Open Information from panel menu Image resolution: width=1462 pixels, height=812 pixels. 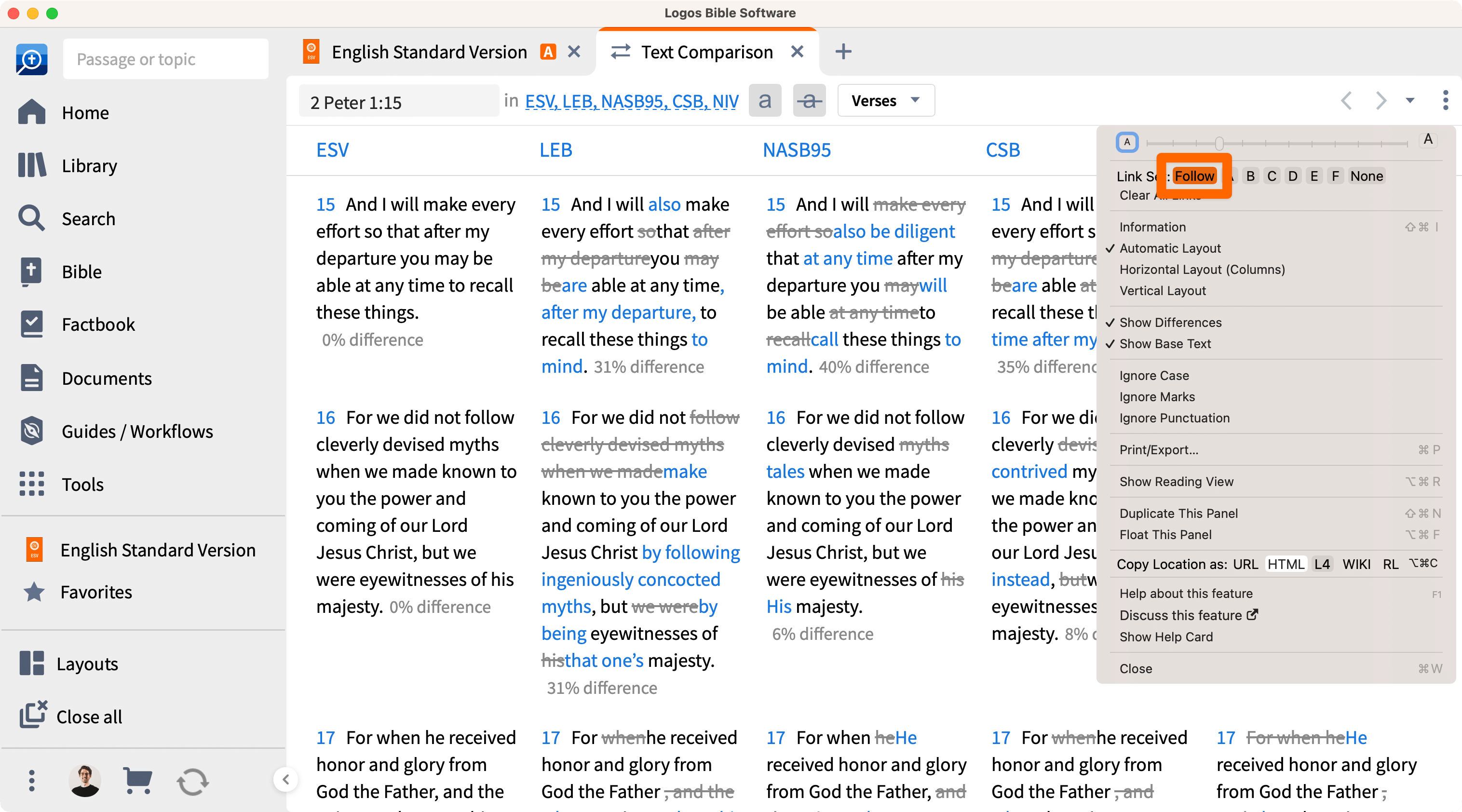(x=1152, y=227)
